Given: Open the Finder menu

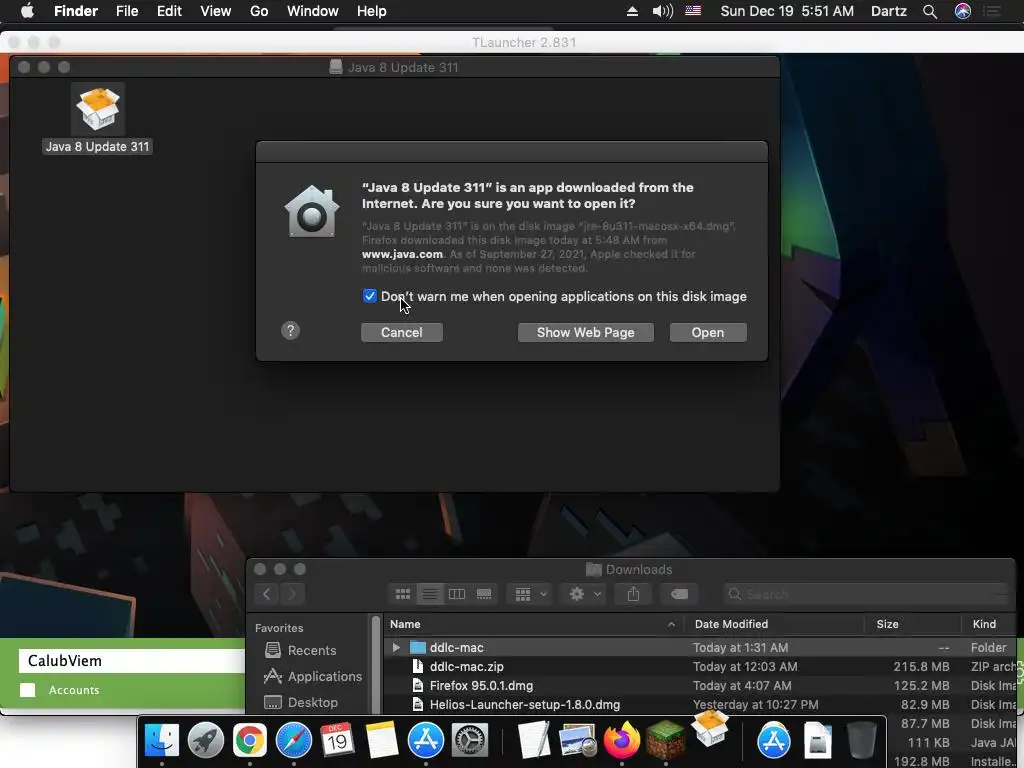Looking at the screenshot, I should [x=76, y=11].
